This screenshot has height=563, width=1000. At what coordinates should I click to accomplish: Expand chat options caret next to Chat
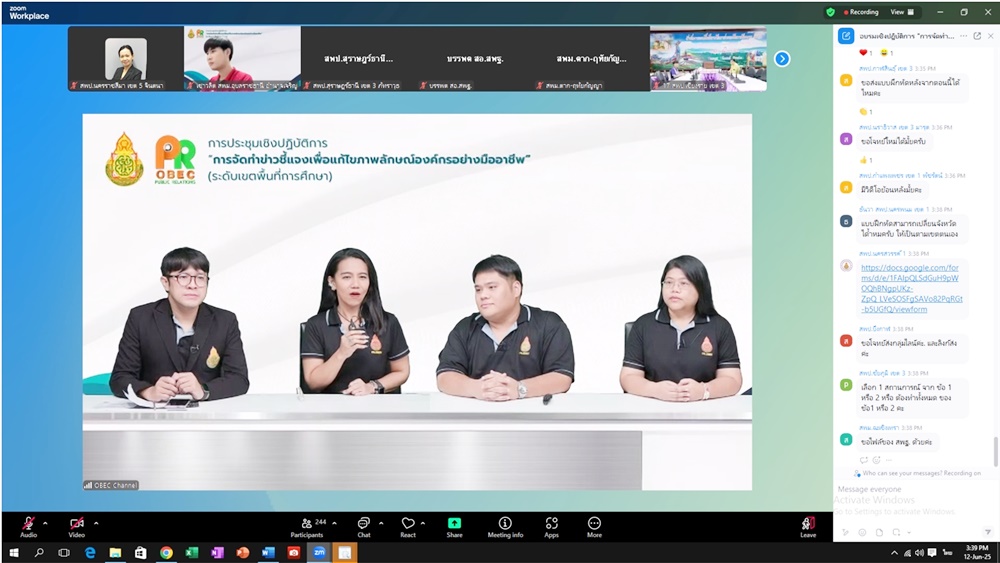click(381, 523)
